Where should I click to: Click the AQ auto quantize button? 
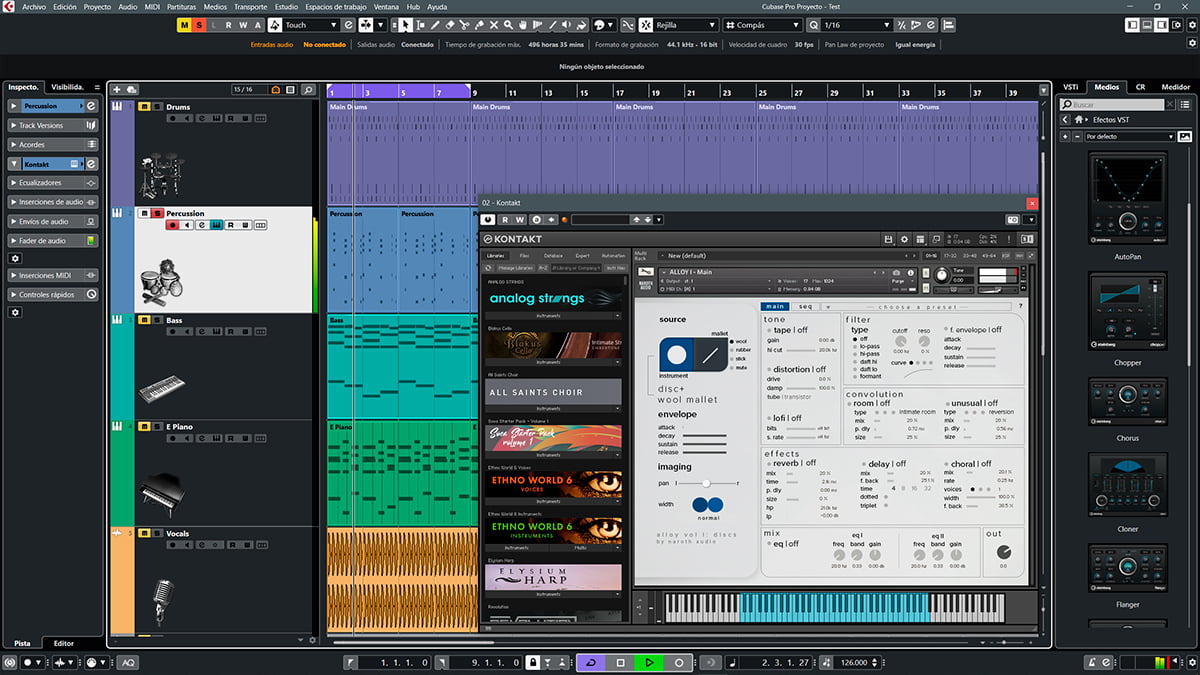128,662
